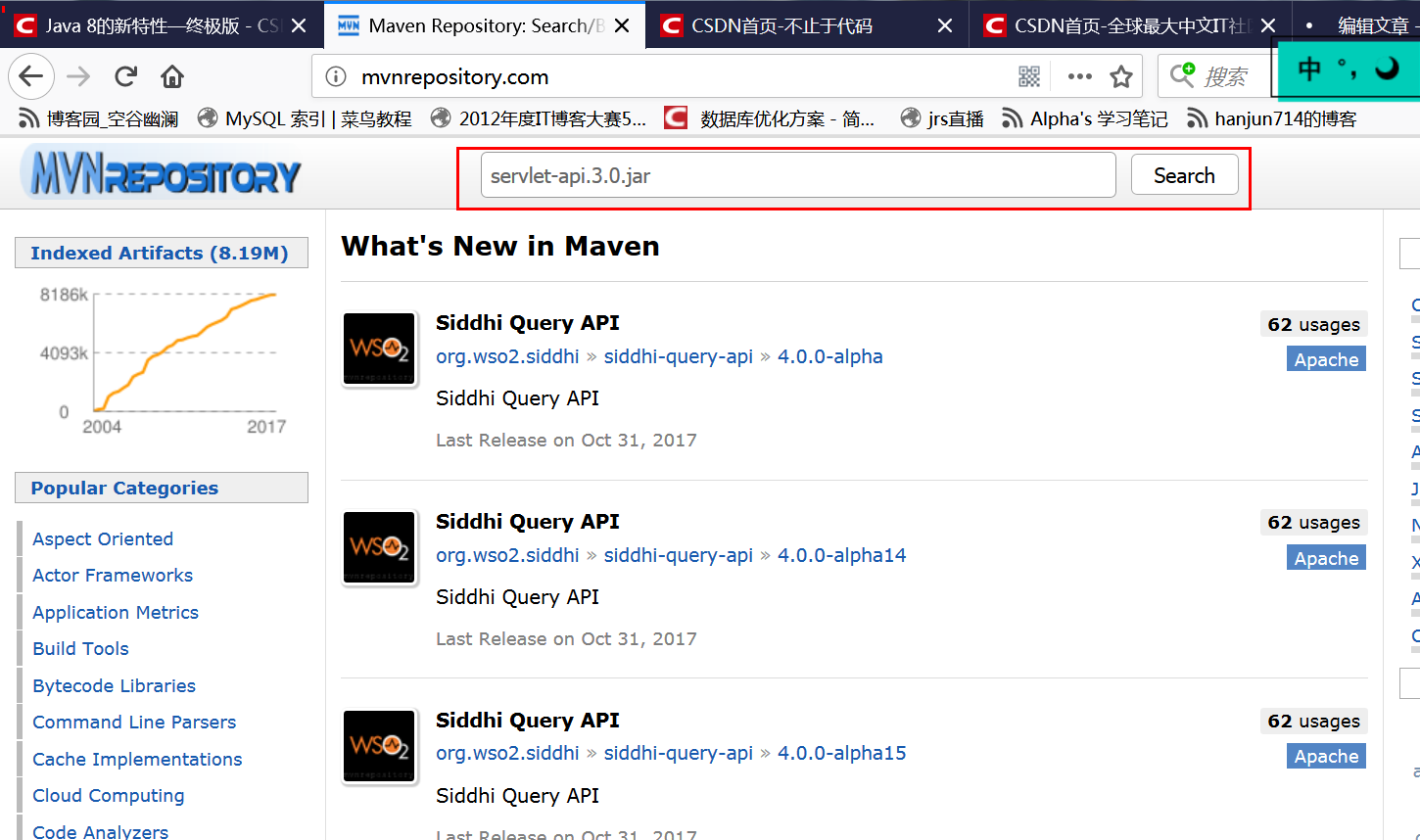Open the Cache Implementations category
The image size is (1420, 840).
[x=137, y=759]
